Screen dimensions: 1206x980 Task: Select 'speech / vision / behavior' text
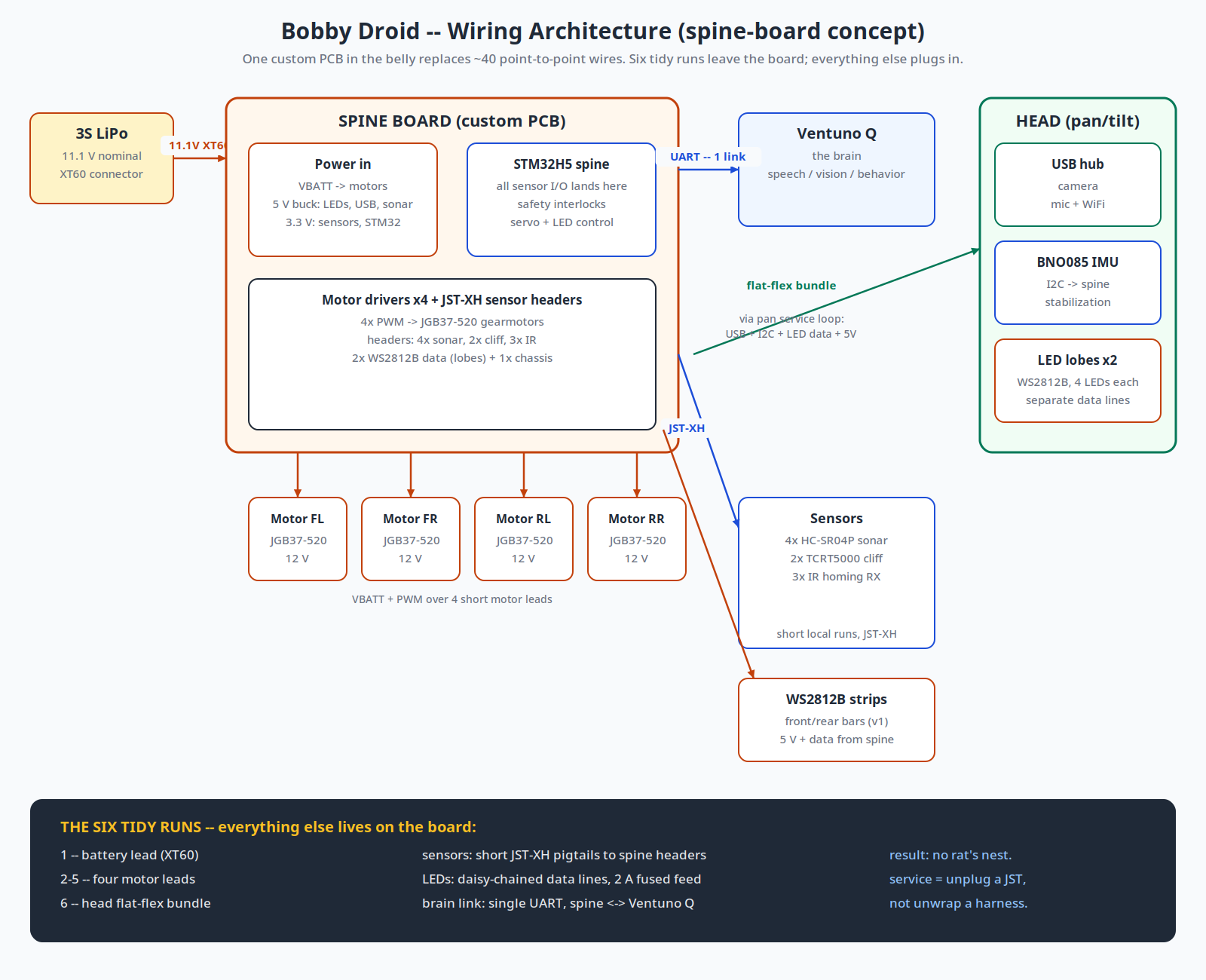[x=837, y=174]
